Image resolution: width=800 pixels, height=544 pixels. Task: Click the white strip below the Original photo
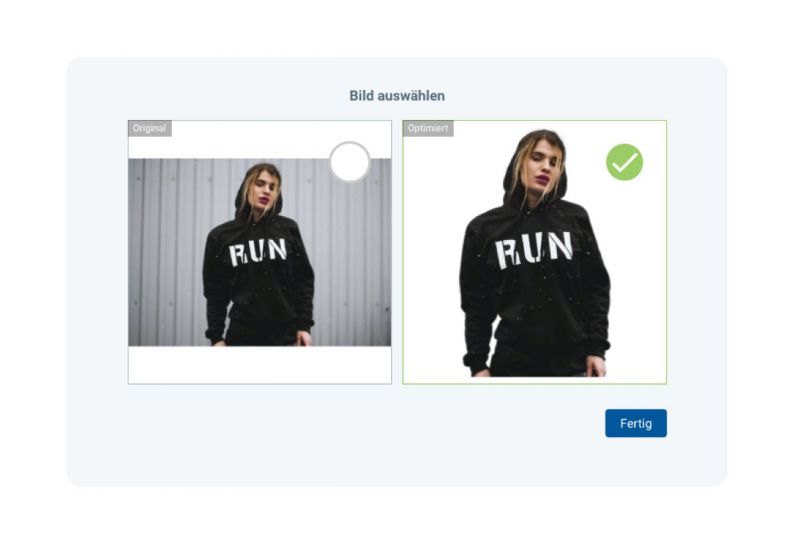coord(260,364)
